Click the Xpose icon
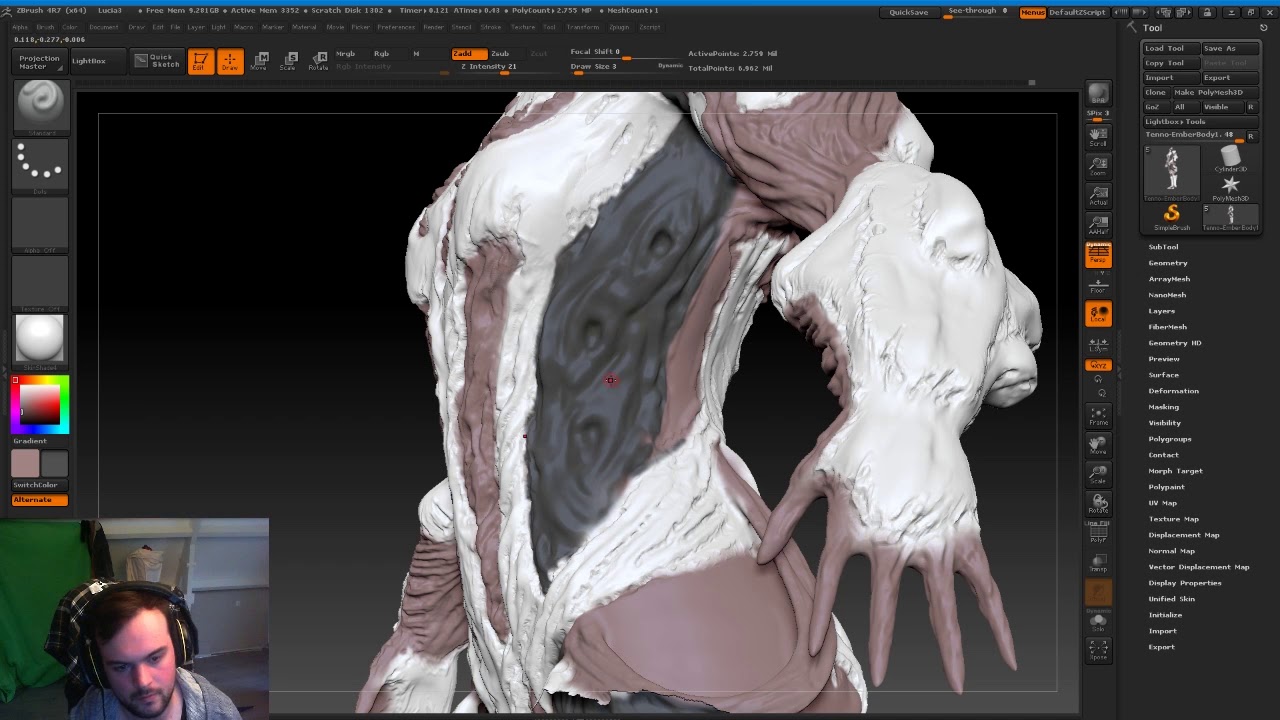This screenshot has width=1280, height=720. click(1098, 651)
